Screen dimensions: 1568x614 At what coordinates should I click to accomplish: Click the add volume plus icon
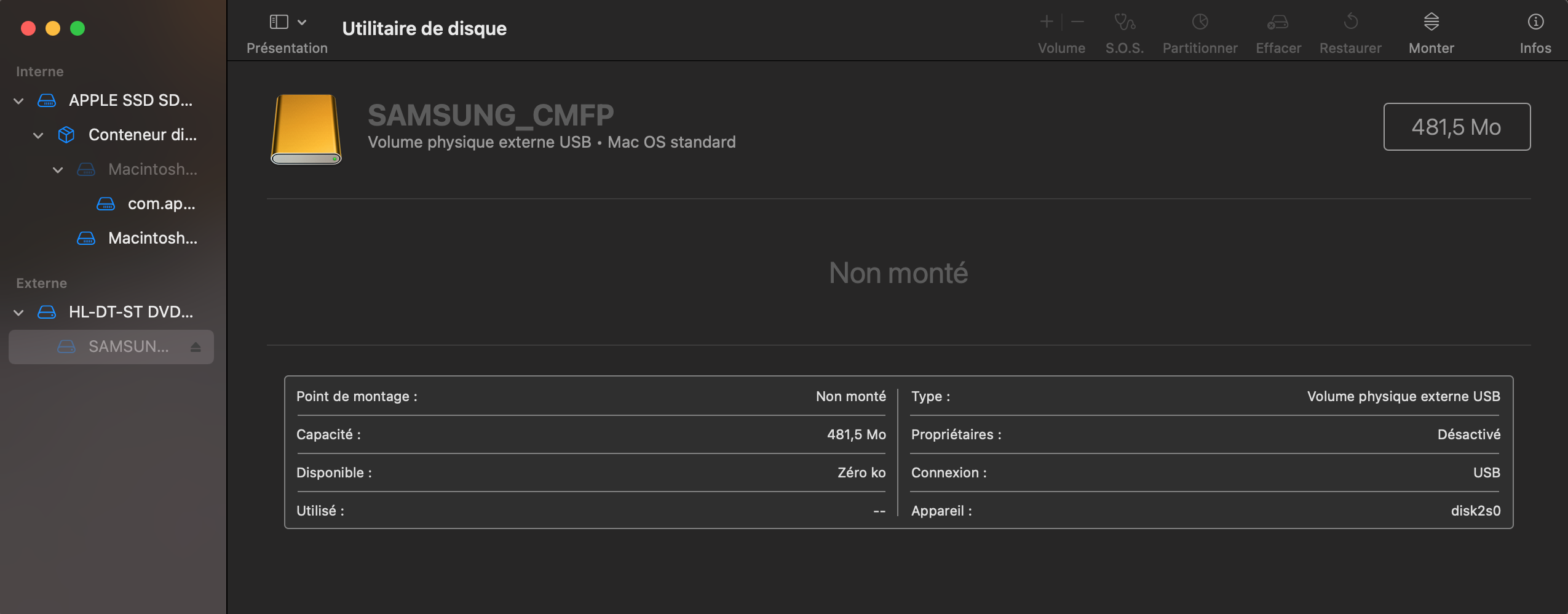coord(1046,22)
